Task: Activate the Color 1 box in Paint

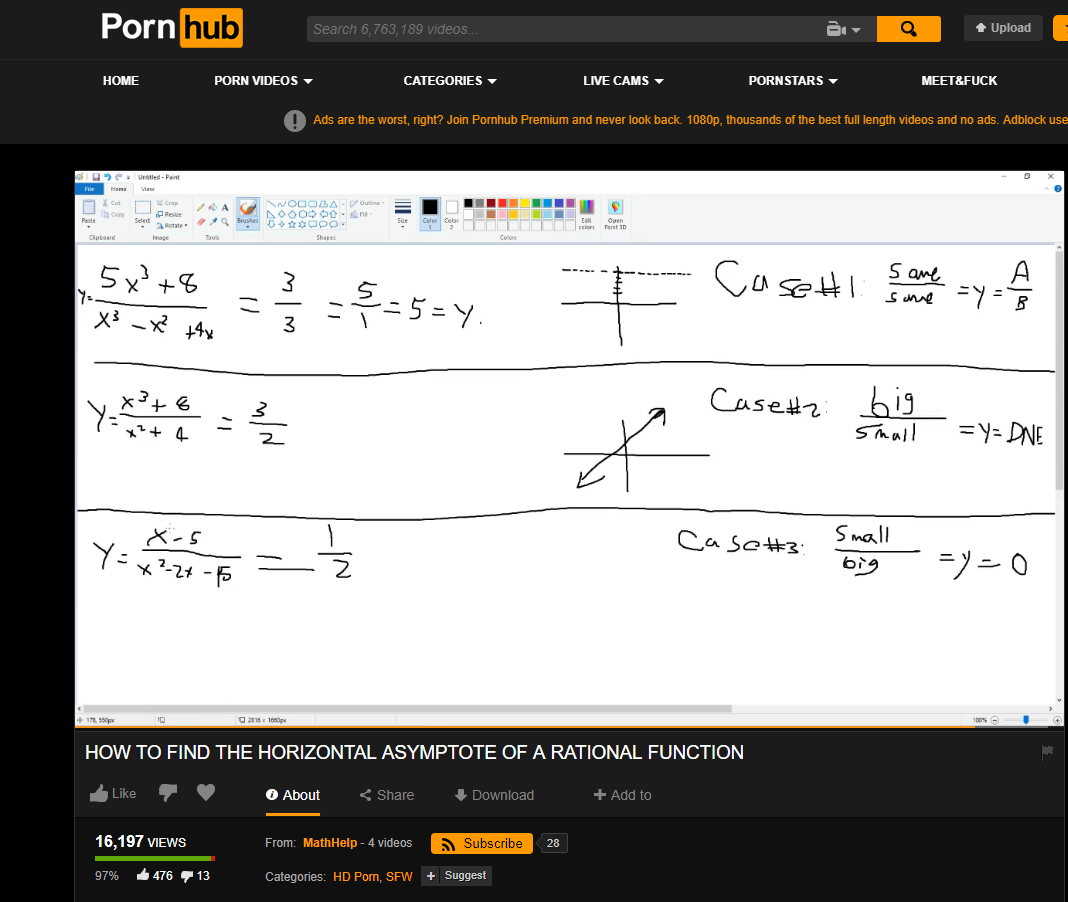Action: point(430,213)
